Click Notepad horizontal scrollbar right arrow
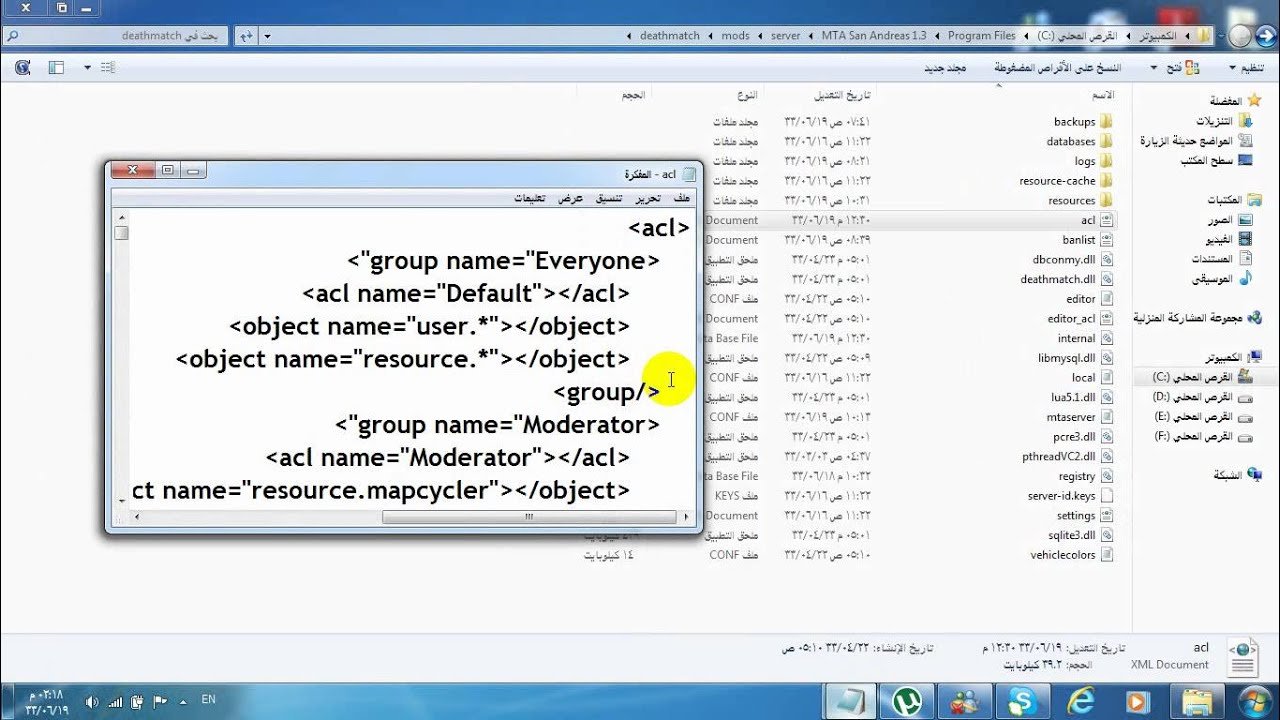 click(x=686, y=517)
